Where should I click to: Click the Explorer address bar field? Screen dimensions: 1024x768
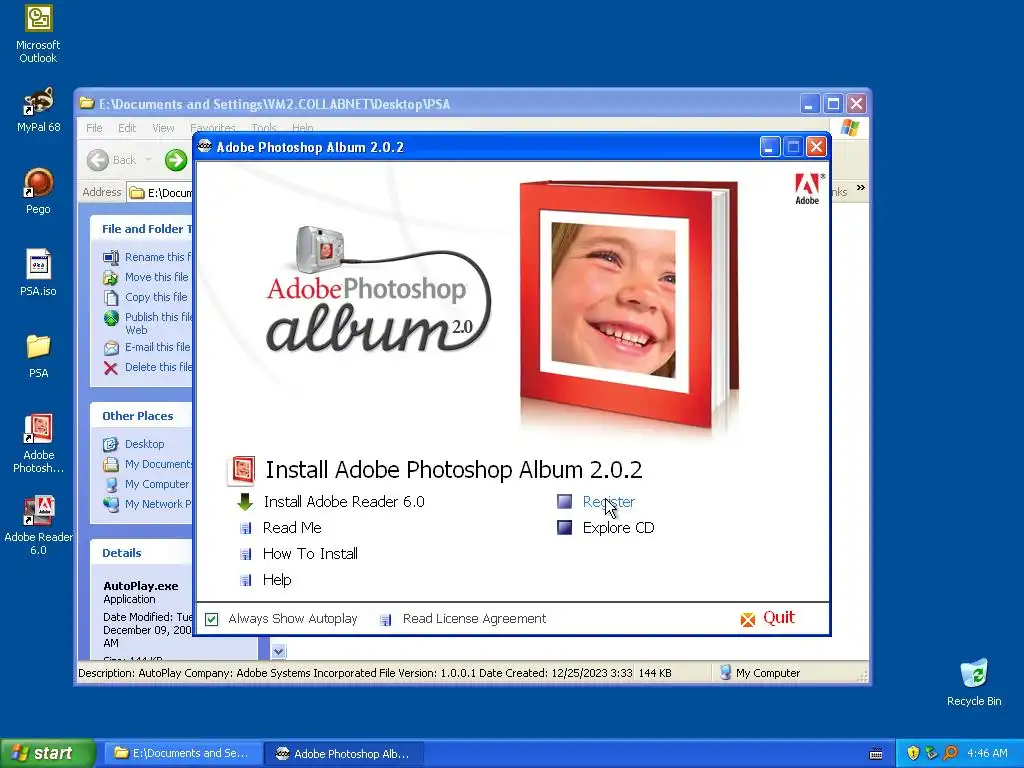coord(160,192)
